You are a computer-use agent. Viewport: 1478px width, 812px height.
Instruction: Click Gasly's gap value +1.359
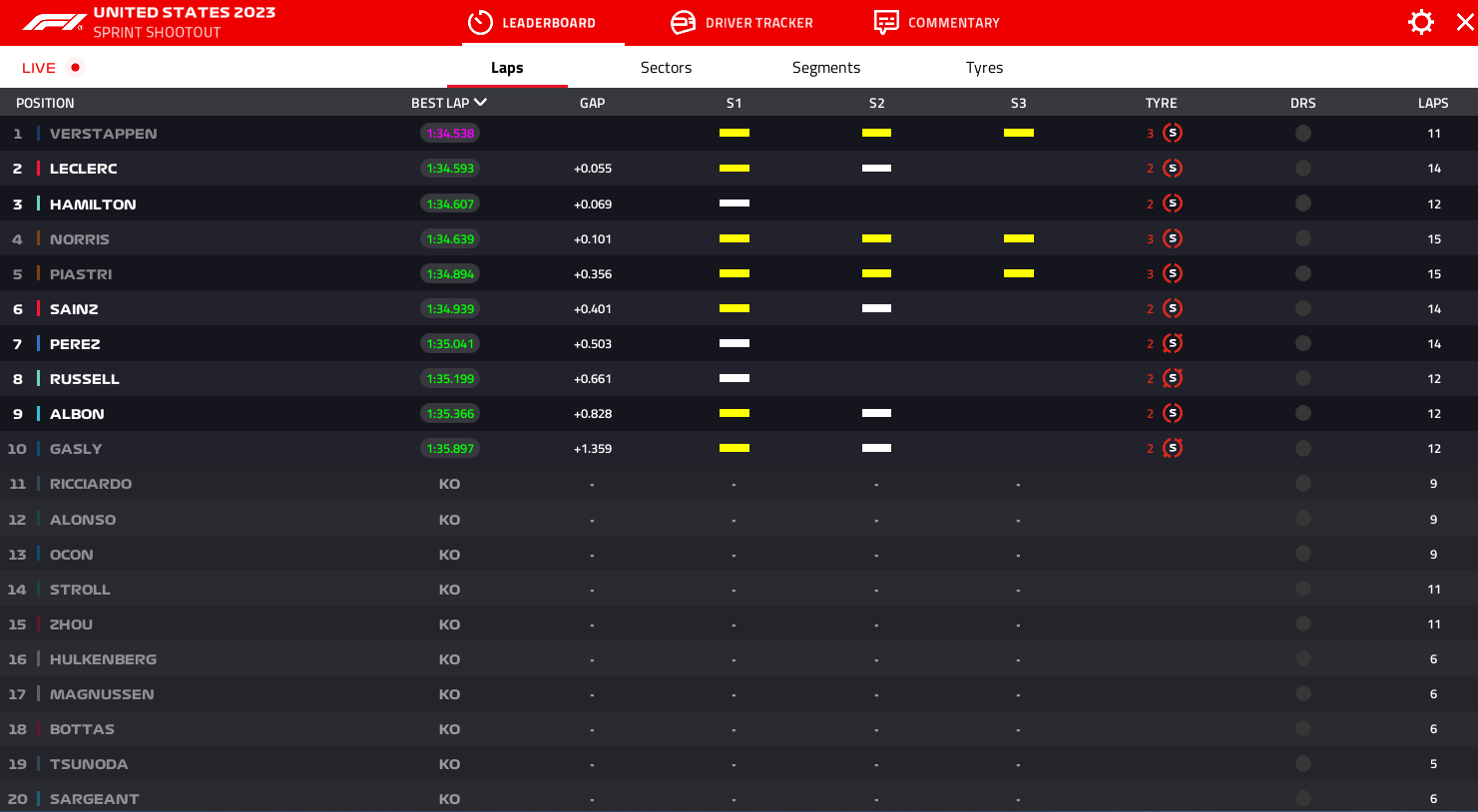click(593, 449)
